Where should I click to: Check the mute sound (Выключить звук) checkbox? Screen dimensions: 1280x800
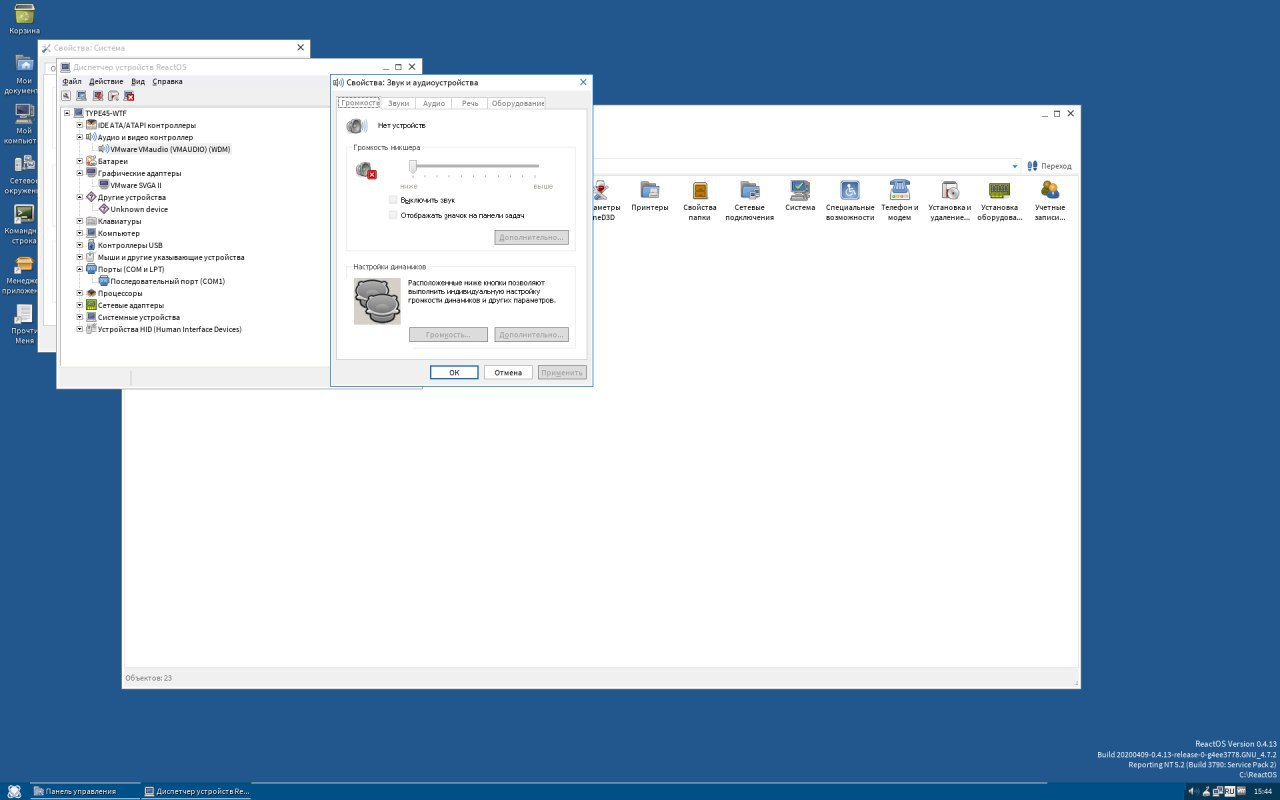[x=393, y=200]
